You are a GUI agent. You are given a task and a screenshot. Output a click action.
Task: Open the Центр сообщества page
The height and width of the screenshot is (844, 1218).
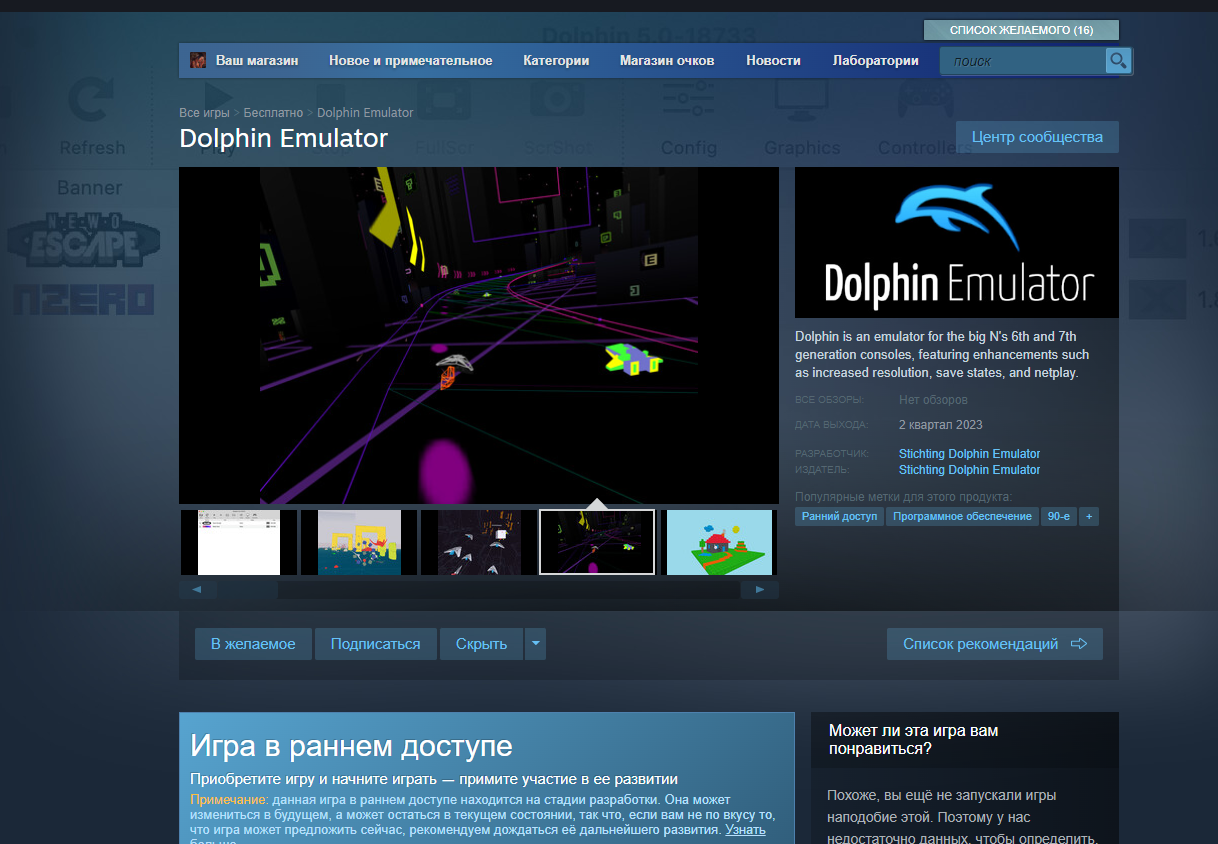tap(1037, 137)
